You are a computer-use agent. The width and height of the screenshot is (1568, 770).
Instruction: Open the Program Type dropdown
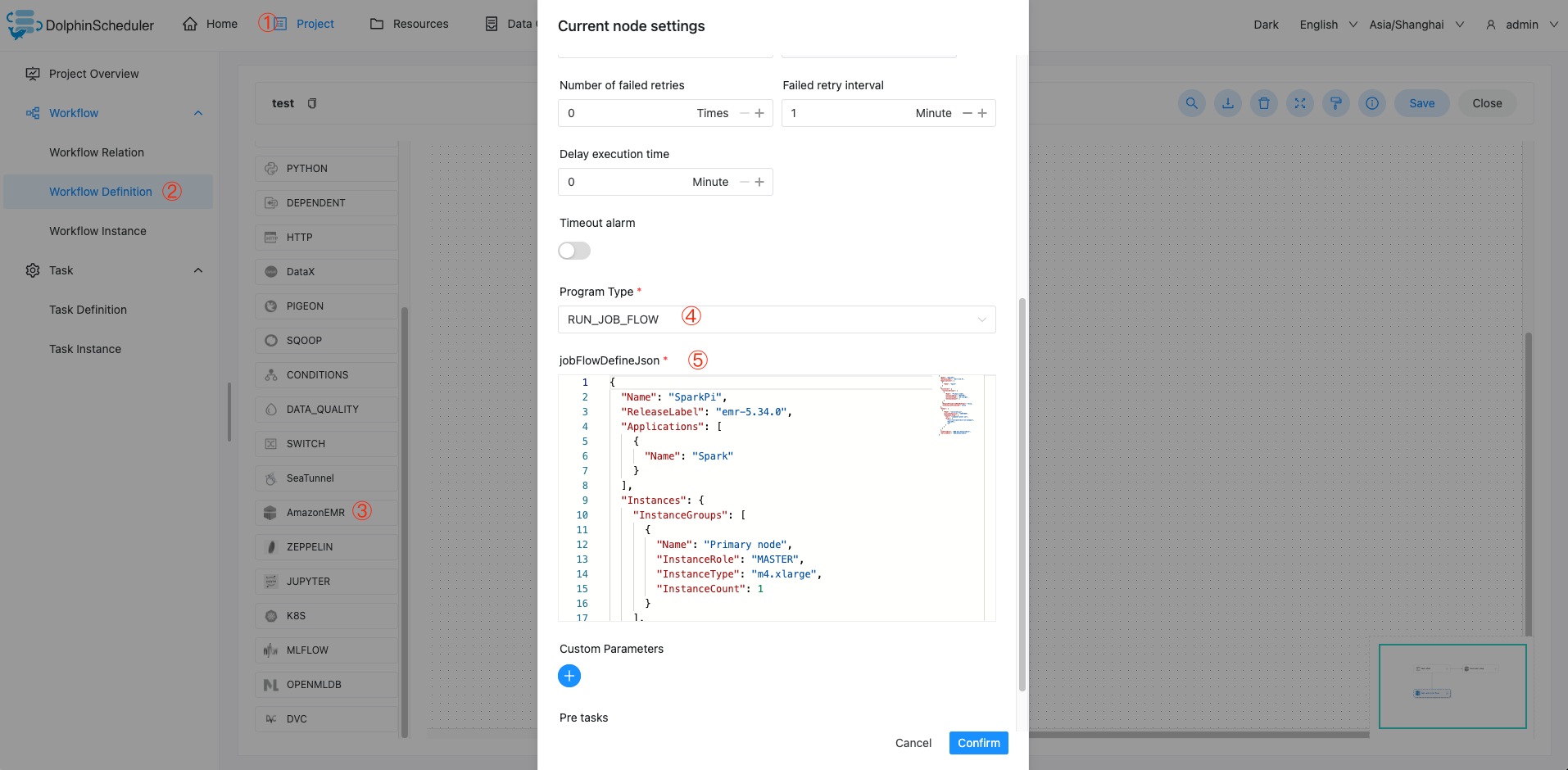776,319
